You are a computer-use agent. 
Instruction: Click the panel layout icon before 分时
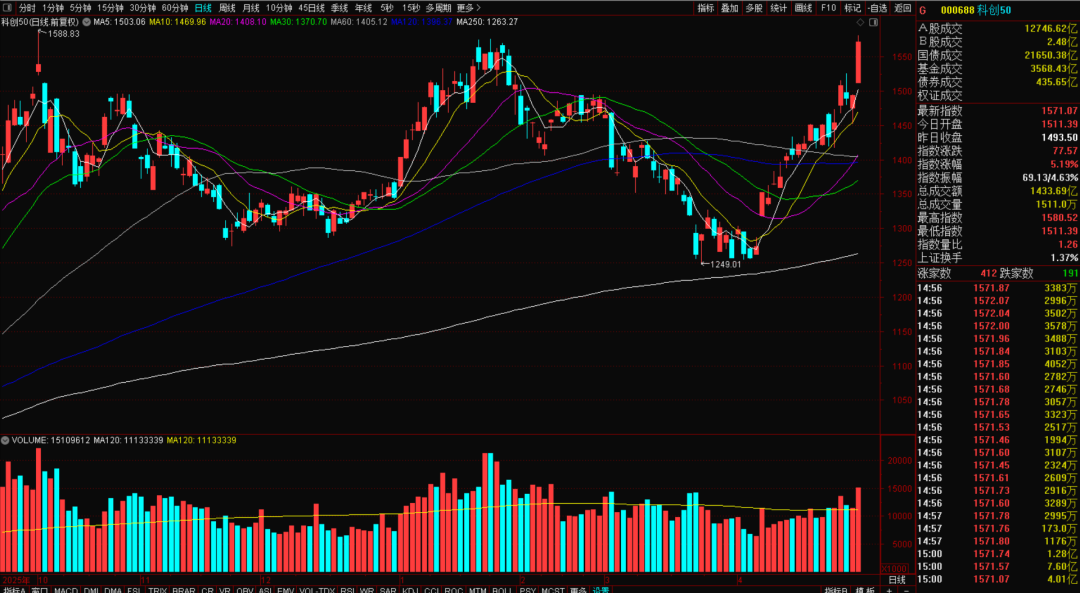point(8,8)
